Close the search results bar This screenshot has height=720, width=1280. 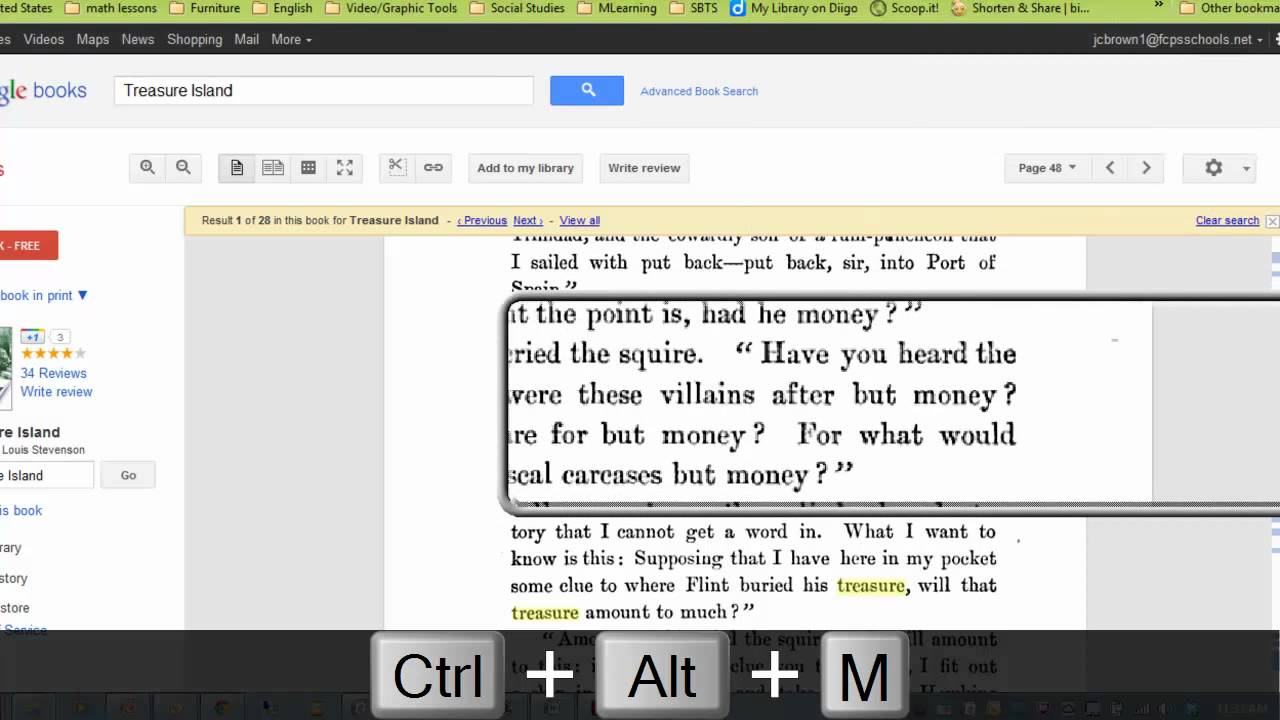(1272, 221)
